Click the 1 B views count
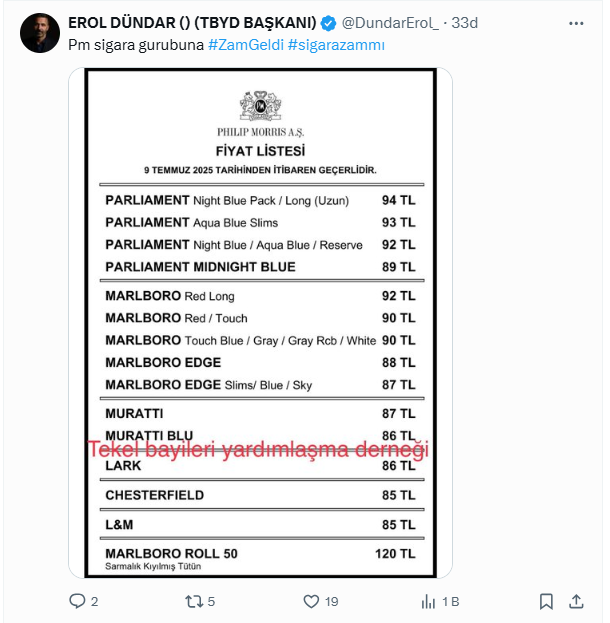The height and width of the screenshot is (623, 610). point(451,602)
